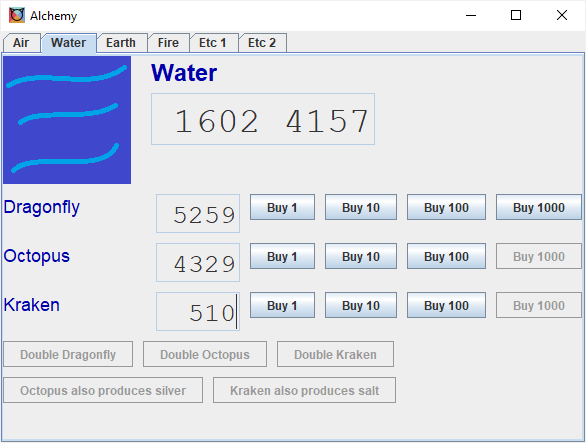Open the Earth tab

click(x=121, y=43)
